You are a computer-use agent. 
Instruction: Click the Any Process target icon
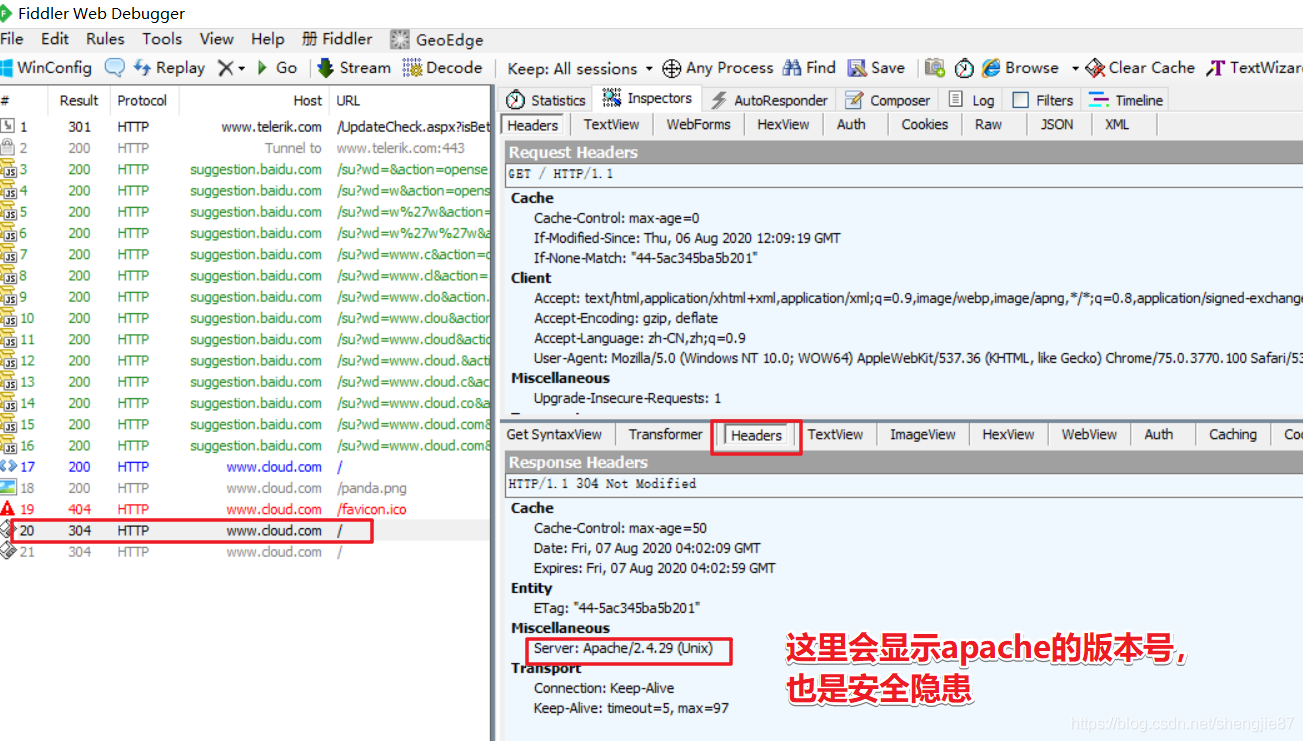(672, 68)
